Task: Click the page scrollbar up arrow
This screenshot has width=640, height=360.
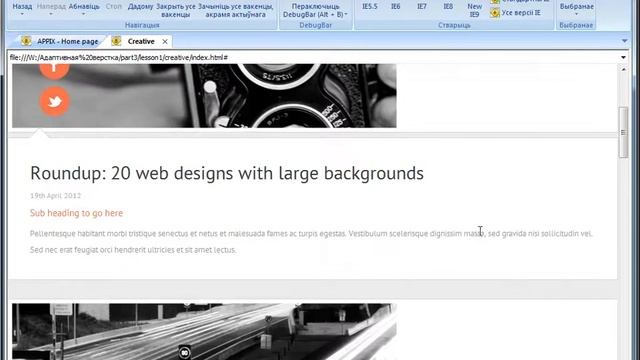Action: [x=623, y=69]
